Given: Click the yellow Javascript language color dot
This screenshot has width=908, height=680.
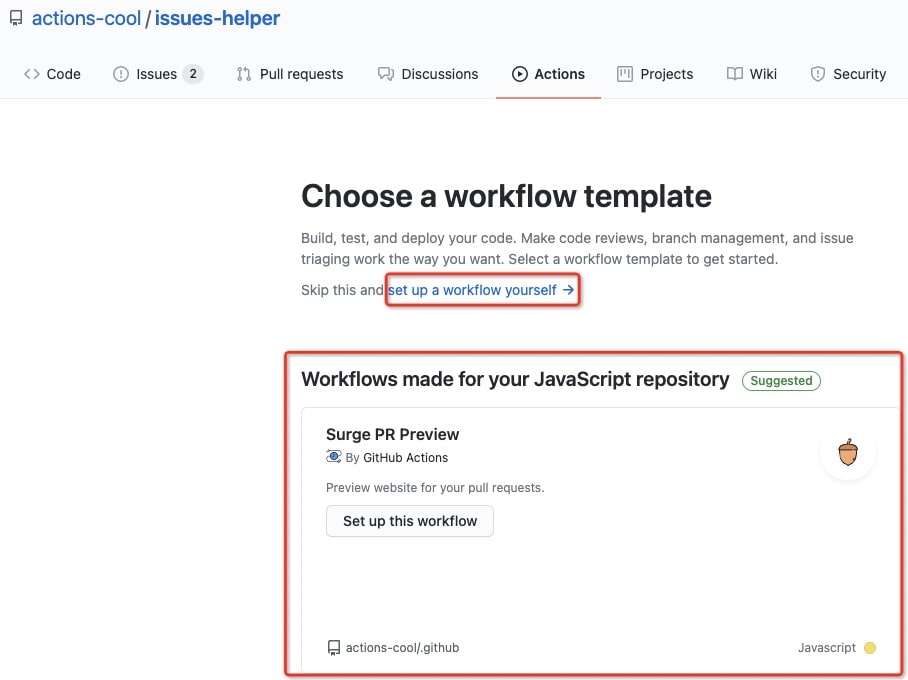Looking at the screenshot, I should pyautogui.click(x=870, y=648).
